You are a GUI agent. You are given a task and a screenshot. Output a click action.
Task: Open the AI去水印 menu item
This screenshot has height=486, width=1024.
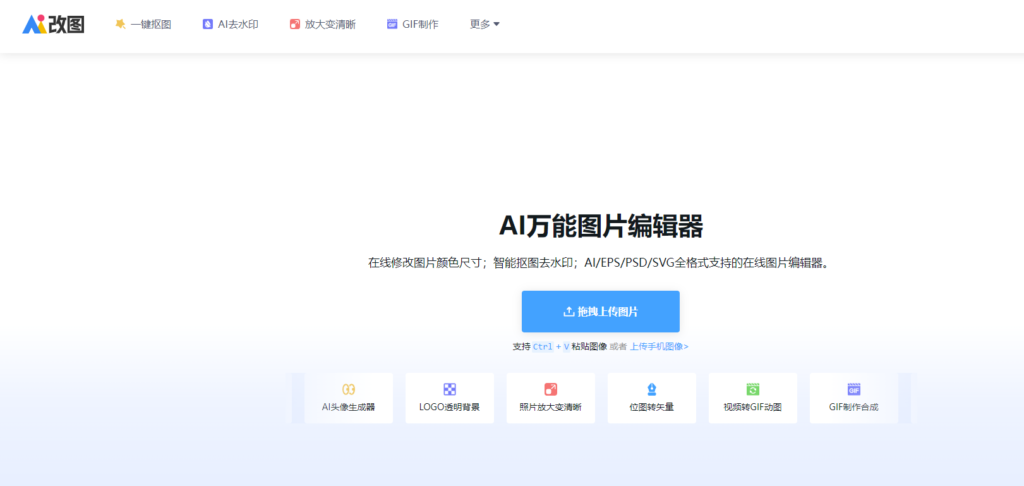coord(231,24)
